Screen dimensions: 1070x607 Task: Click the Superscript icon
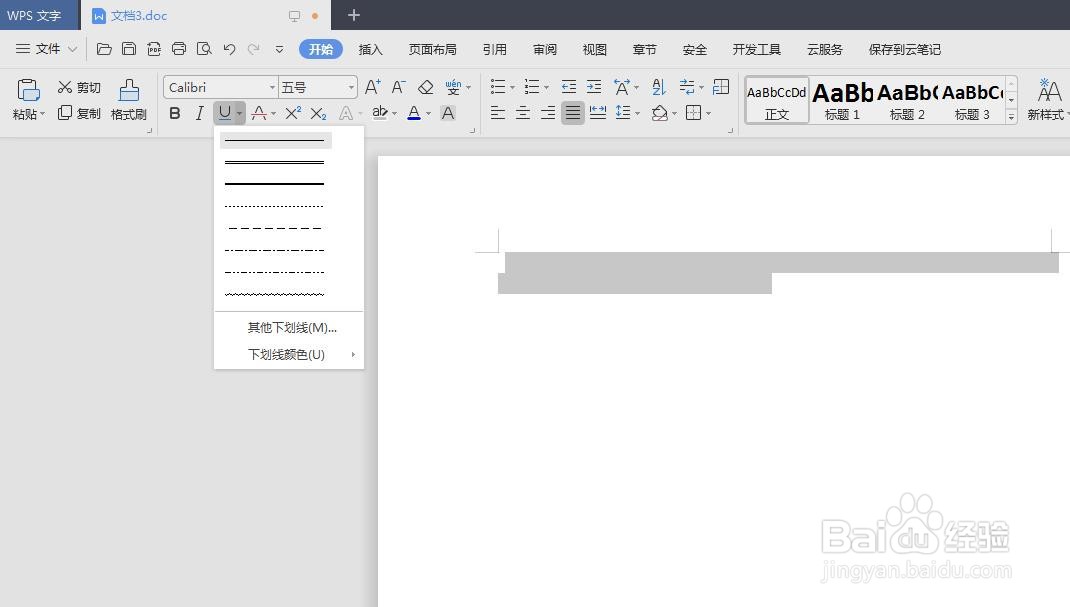[291, 113]
